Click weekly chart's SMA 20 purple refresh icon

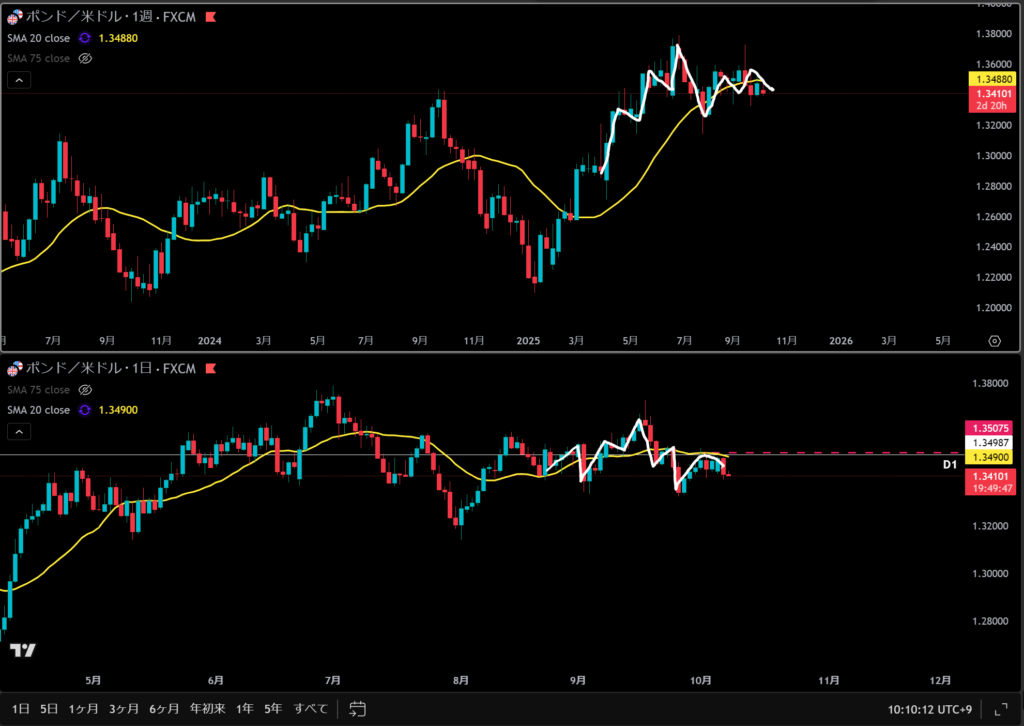coord(86,38)
